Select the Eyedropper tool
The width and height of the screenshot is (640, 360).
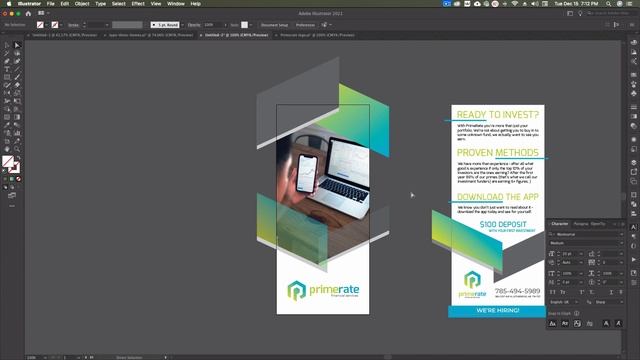7,125
